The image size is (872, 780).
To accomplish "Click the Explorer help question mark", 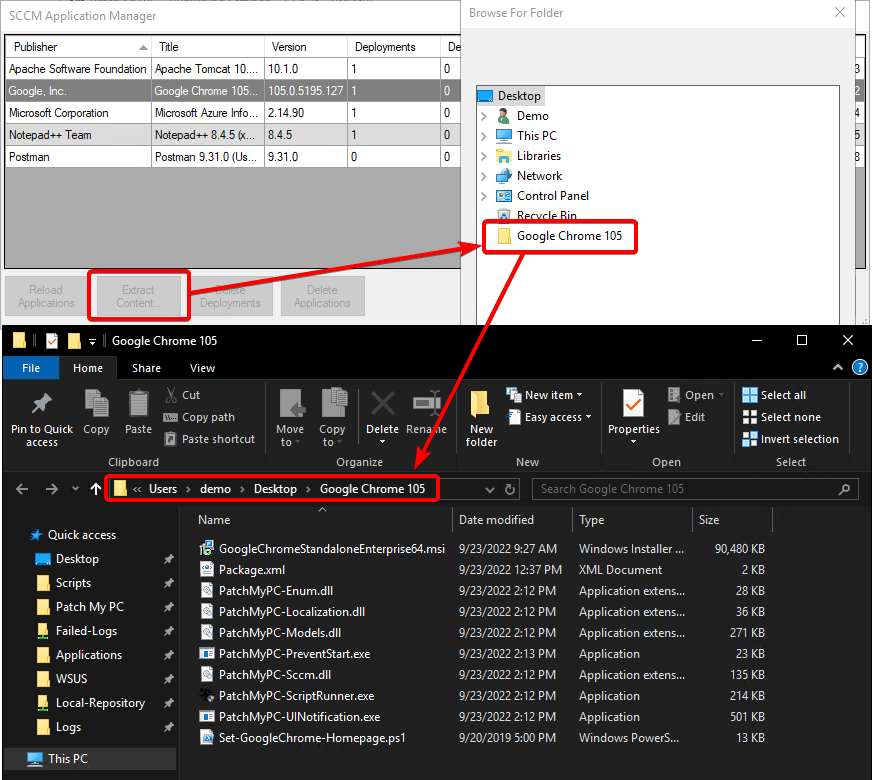I will click(859, 367).
